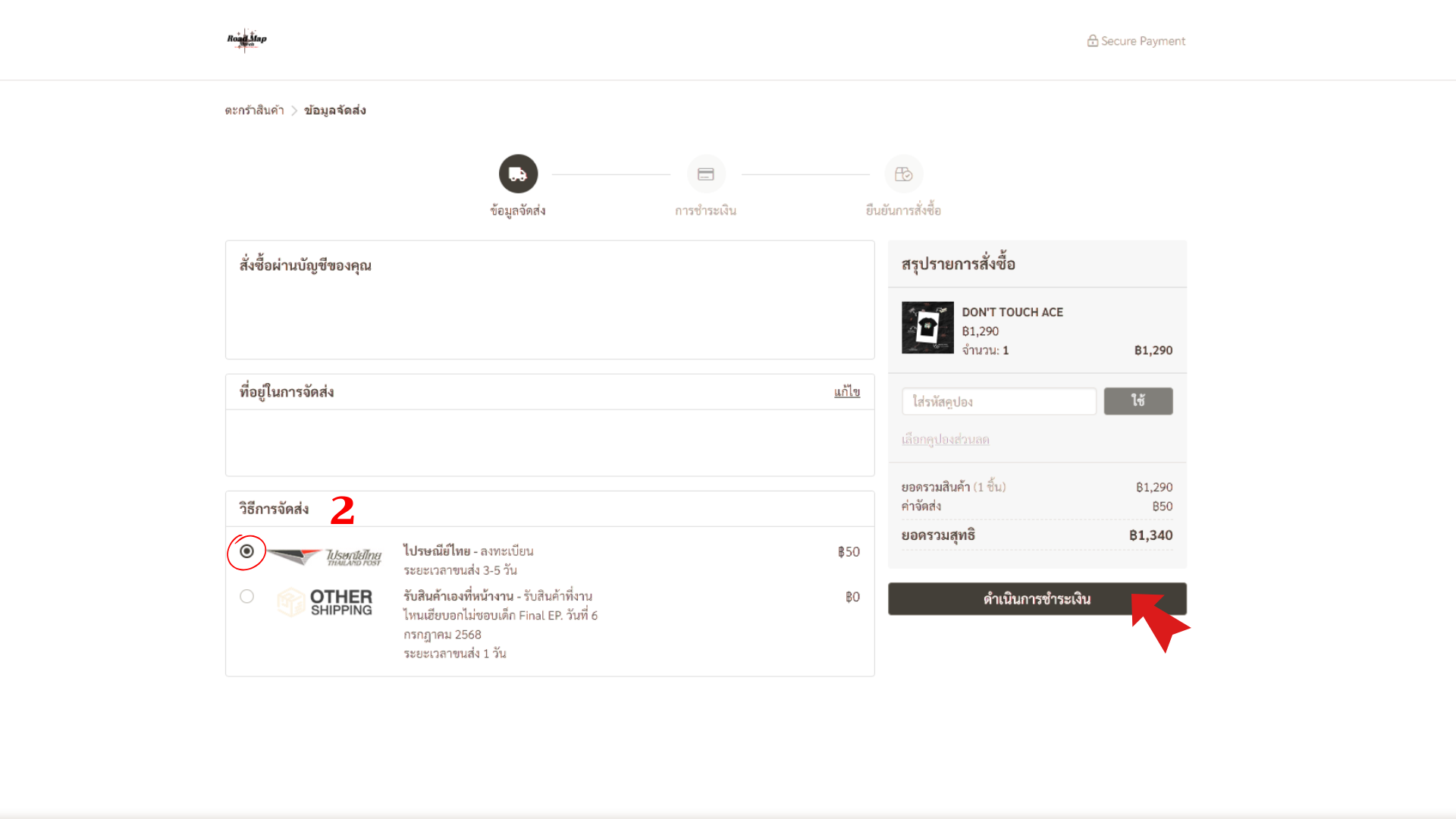
Task: Click the Other Shipping logo
Action: tap(325, 602)
